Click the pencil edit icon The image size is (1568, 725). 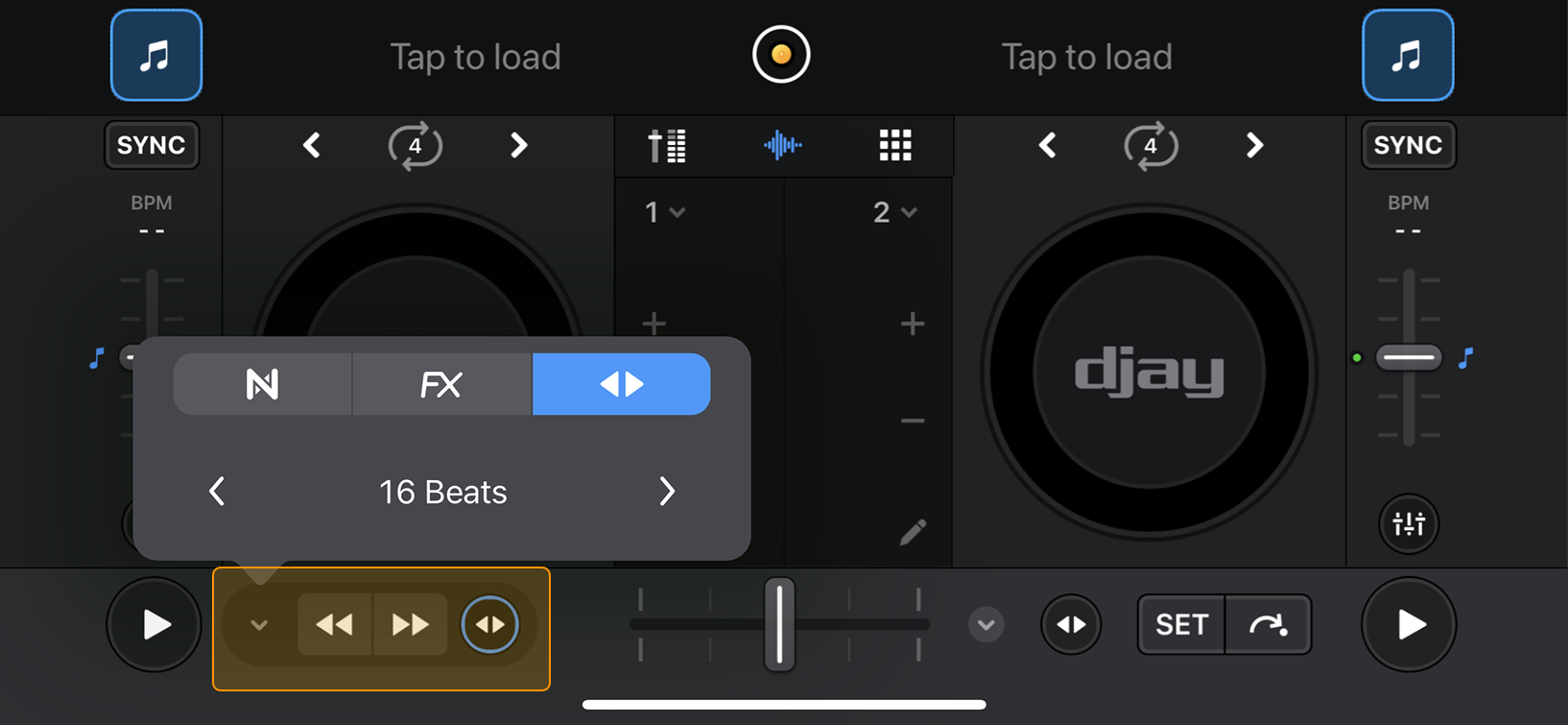point(913,532)
